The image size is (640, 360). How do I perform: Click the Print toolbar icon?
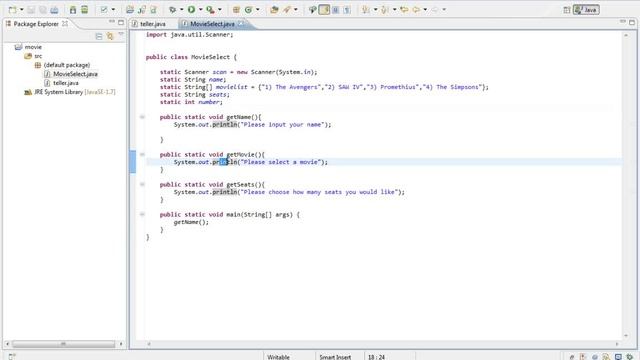click(54, 9)
